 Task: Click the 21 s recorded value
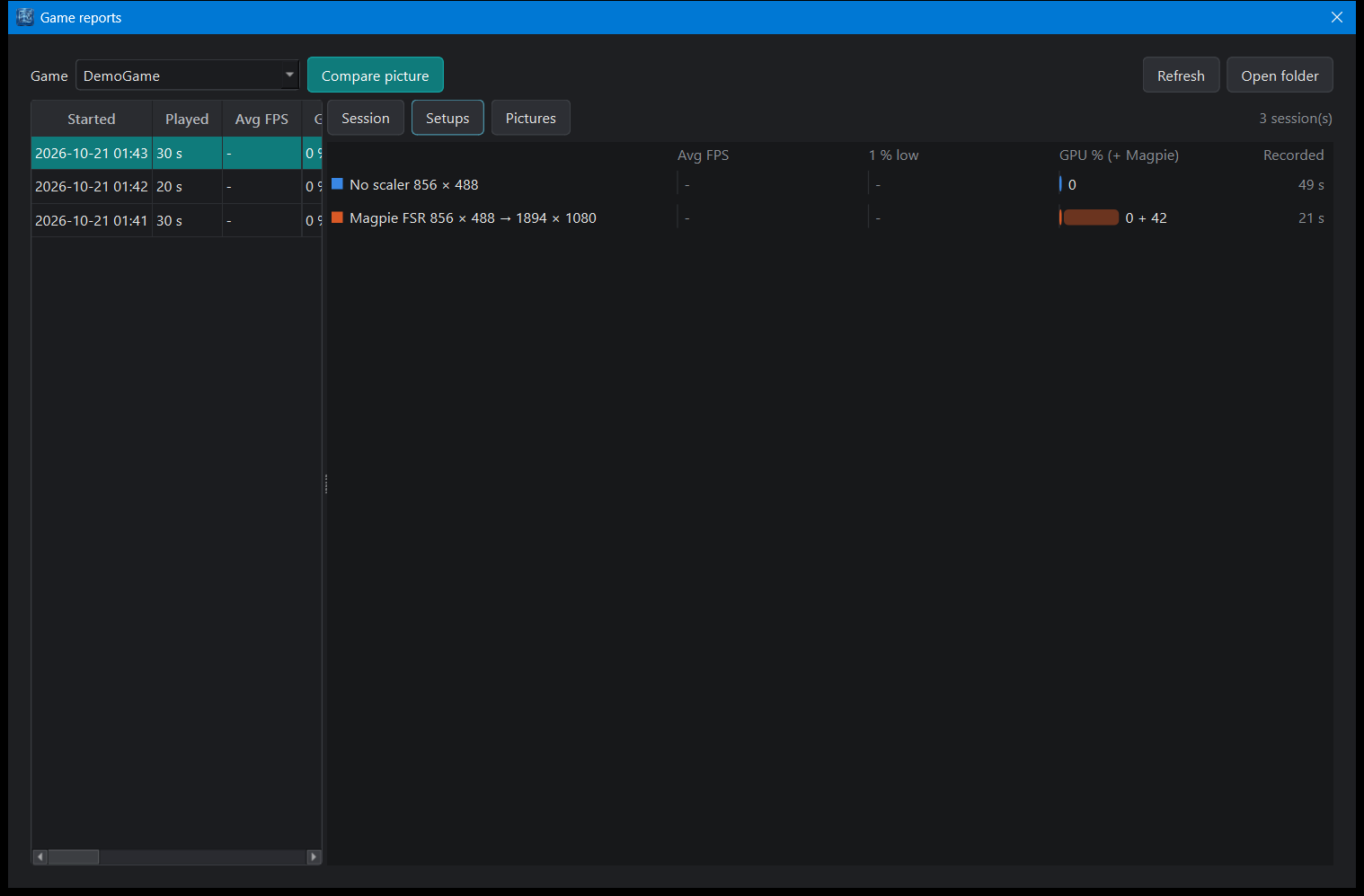click(1311, 217)
